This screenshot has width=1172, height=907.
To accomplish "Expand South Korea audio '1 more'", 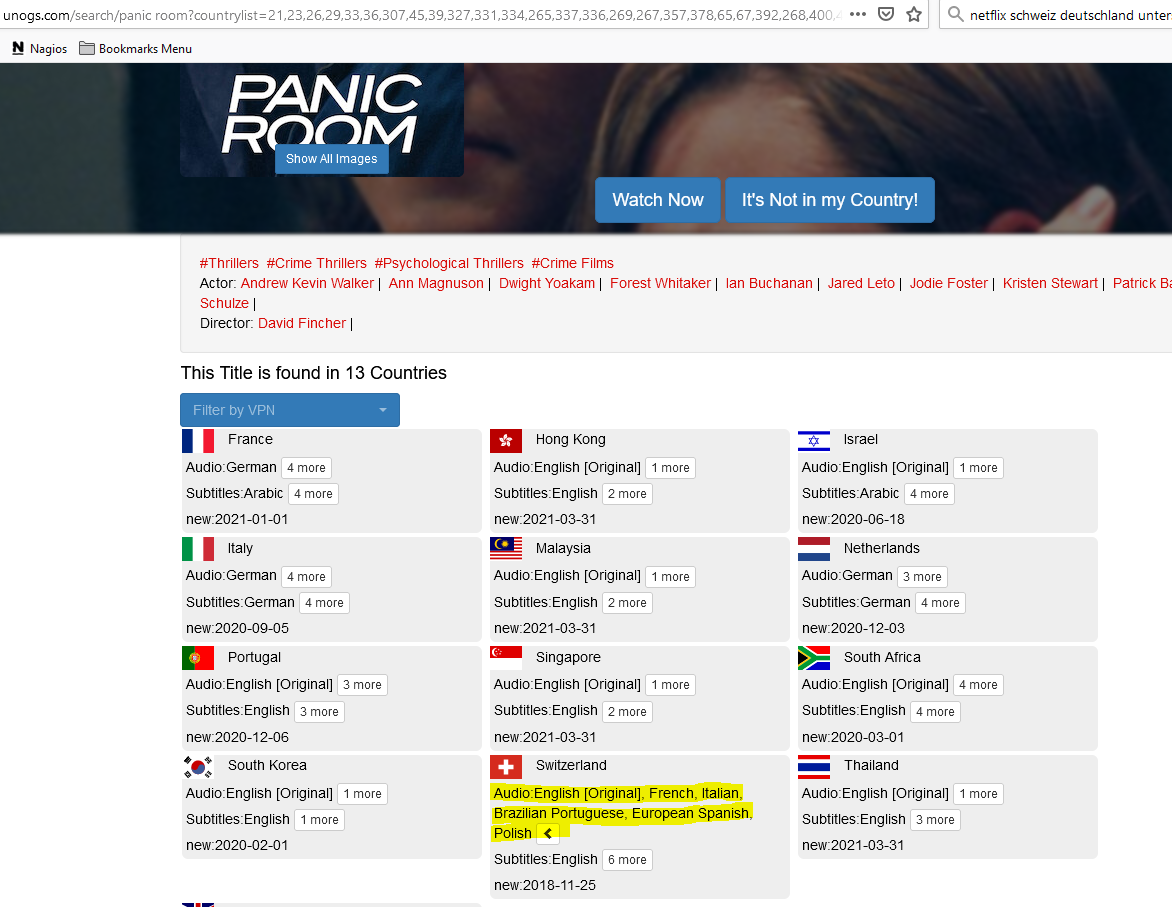I will pos(363,794).
